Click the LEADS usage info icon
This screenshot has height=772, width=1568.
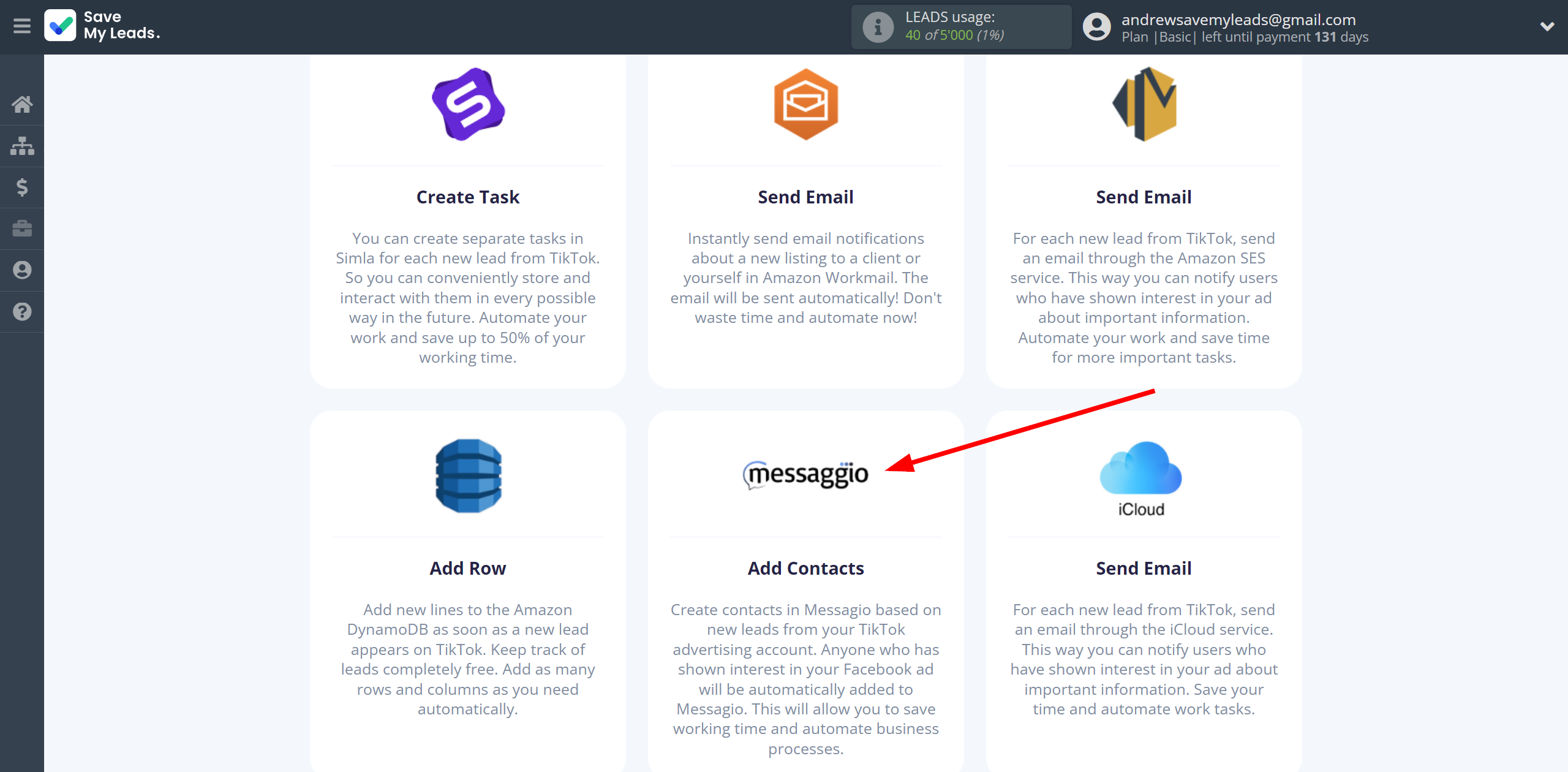(x=878, y=27)
